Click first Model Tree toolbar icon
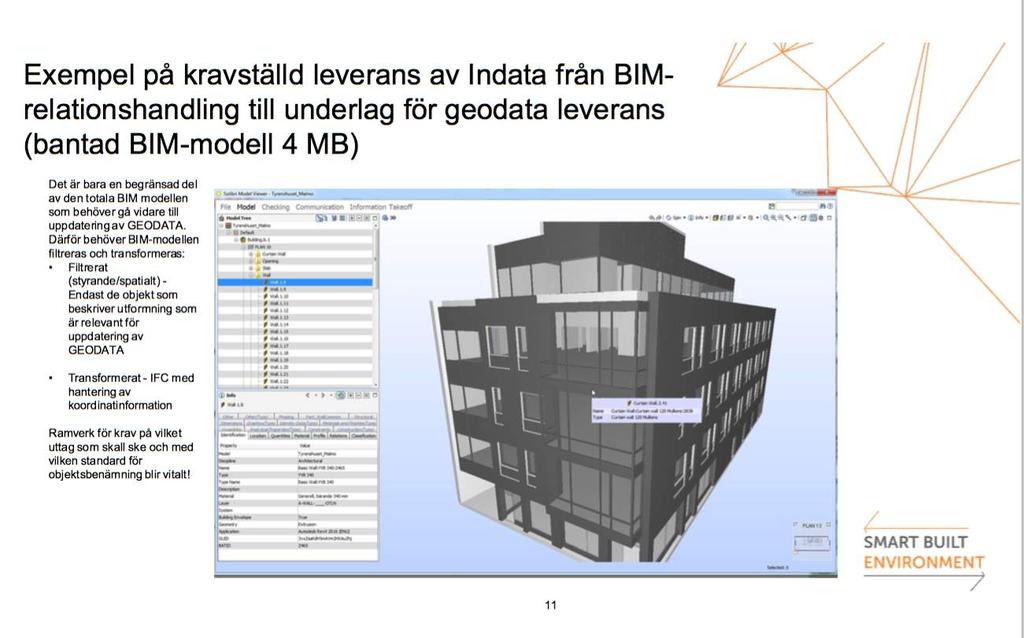The height and width of the screenshot is (638, 1024). click(x=321, y=218)
